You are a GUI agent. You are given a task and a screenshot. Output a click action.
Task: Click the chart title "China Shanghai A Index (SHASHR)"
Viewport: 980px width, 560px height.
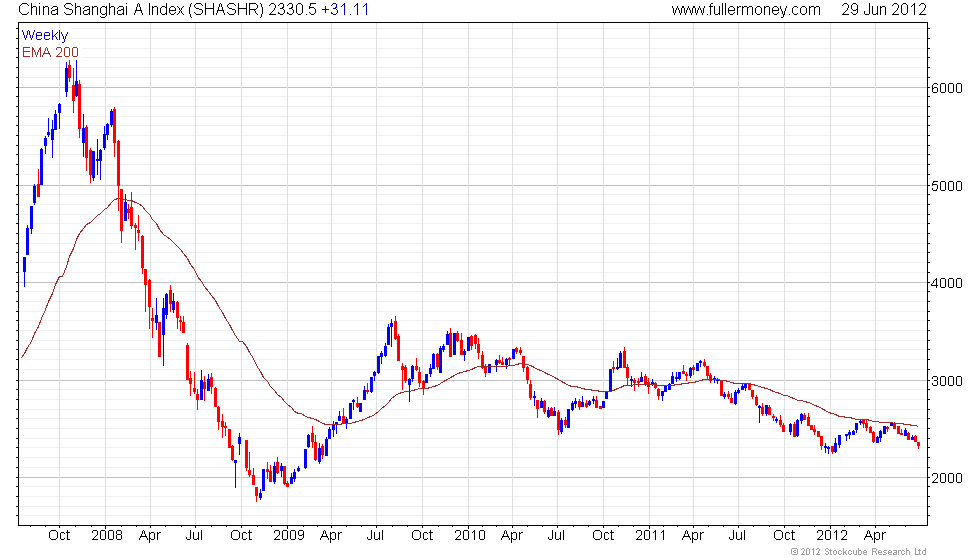[x=141, y=9]
